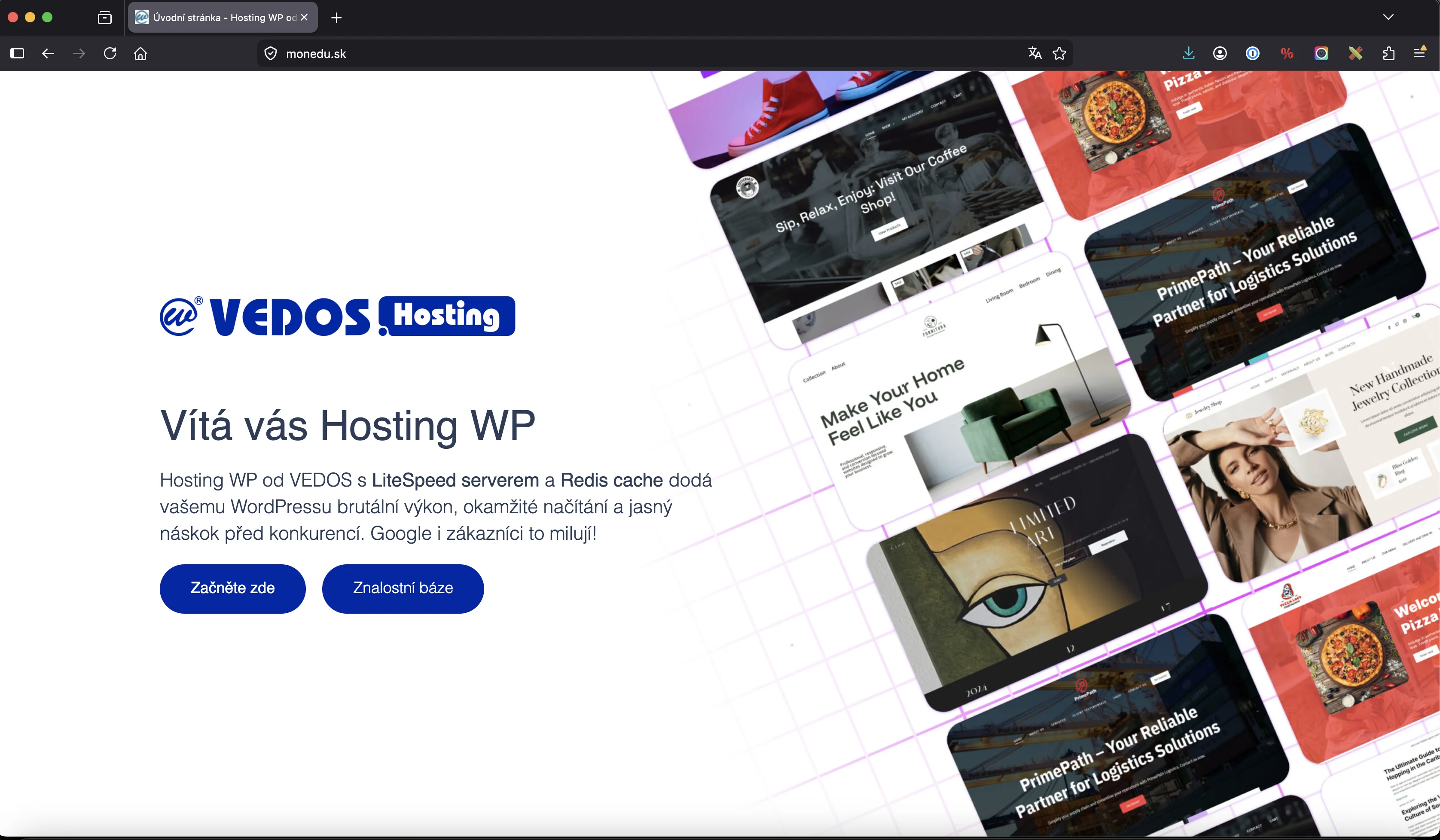Close the Úvodní stránka tab
Screen dimensions: 1440x840
[x=304, y=18]
